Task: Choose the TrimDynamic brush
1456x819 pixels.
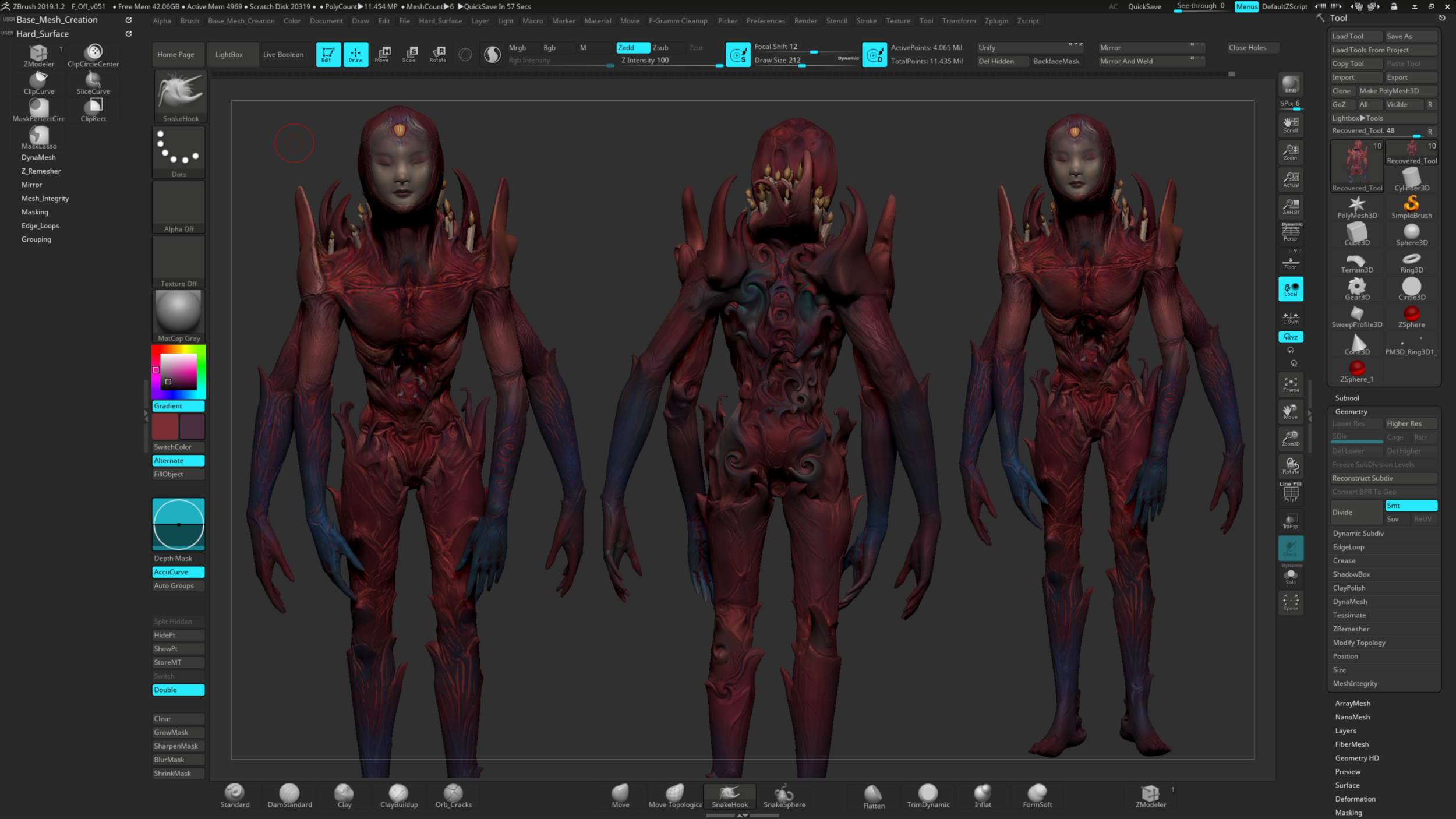Action: [928, 795]
